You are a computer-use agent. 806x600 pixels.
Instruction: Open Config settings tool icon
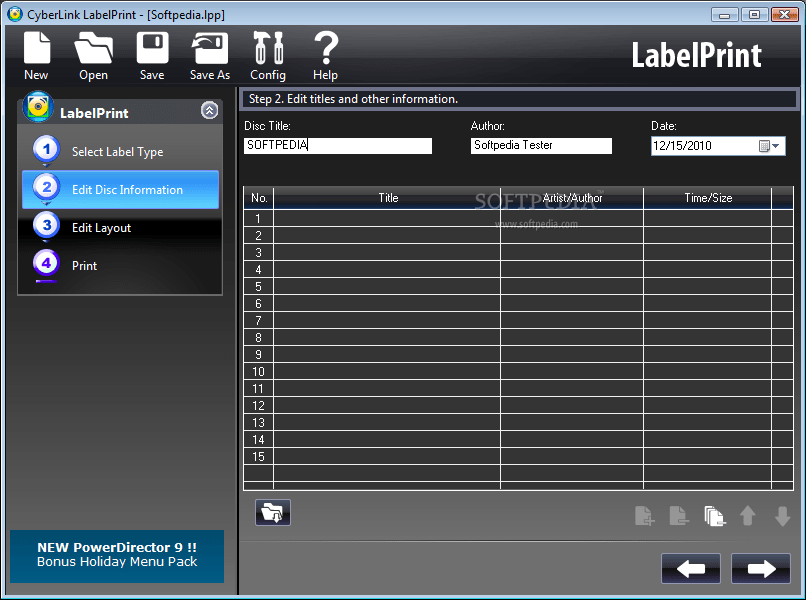click(268, 48)
